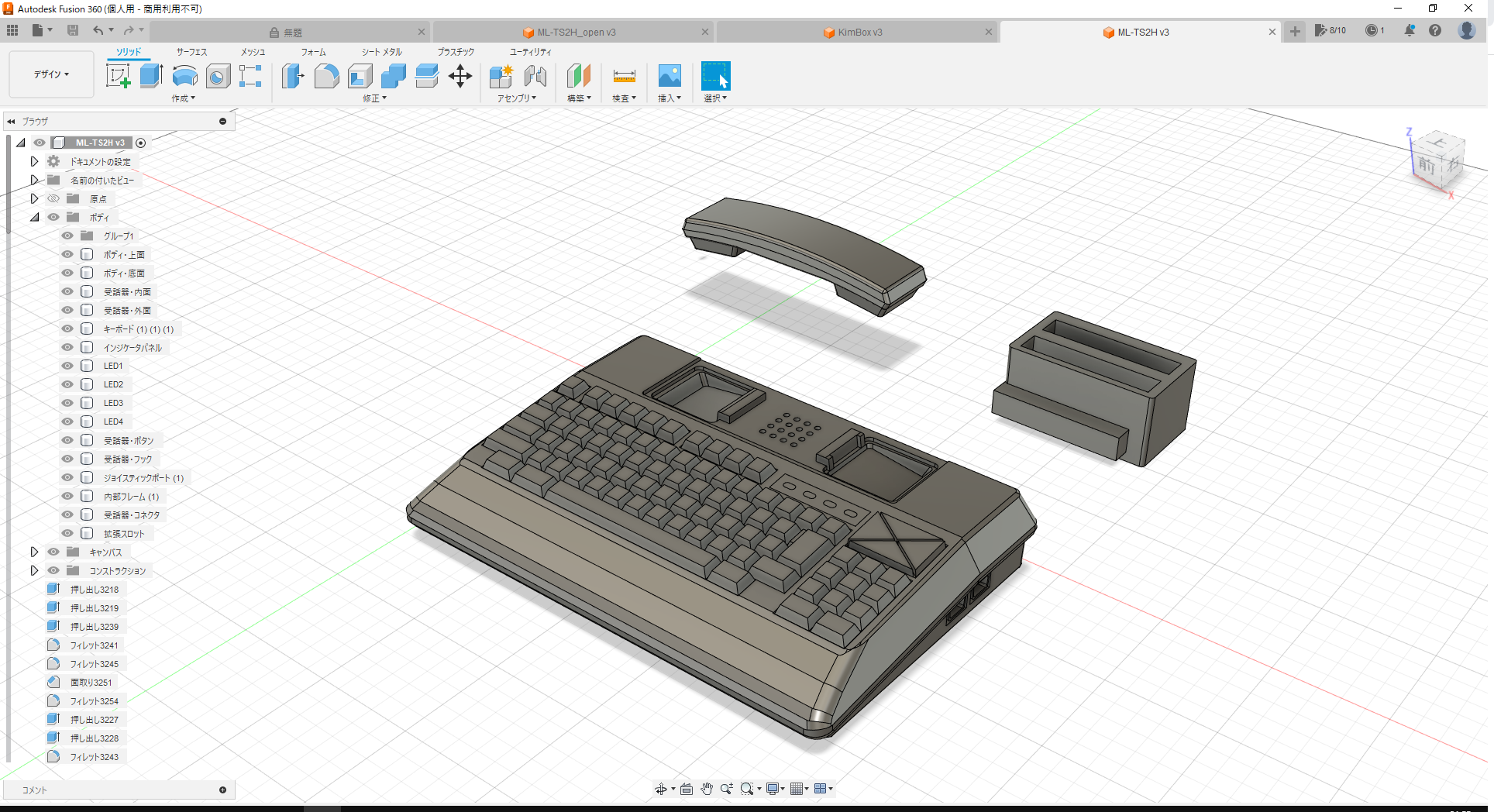
Task: Expand the キャンバス folder in browser
Action: [34, 552]
